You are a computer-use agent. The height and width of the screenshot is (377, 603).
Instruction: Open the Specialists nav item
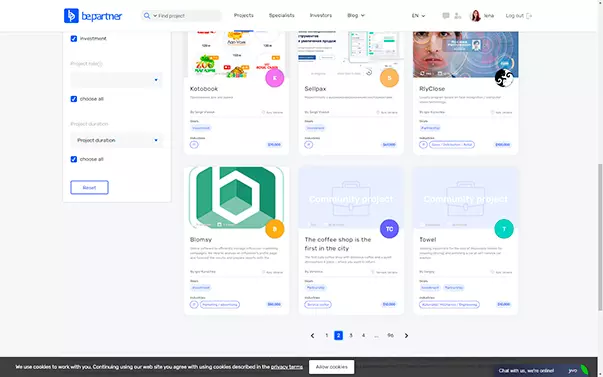[282, 15]
